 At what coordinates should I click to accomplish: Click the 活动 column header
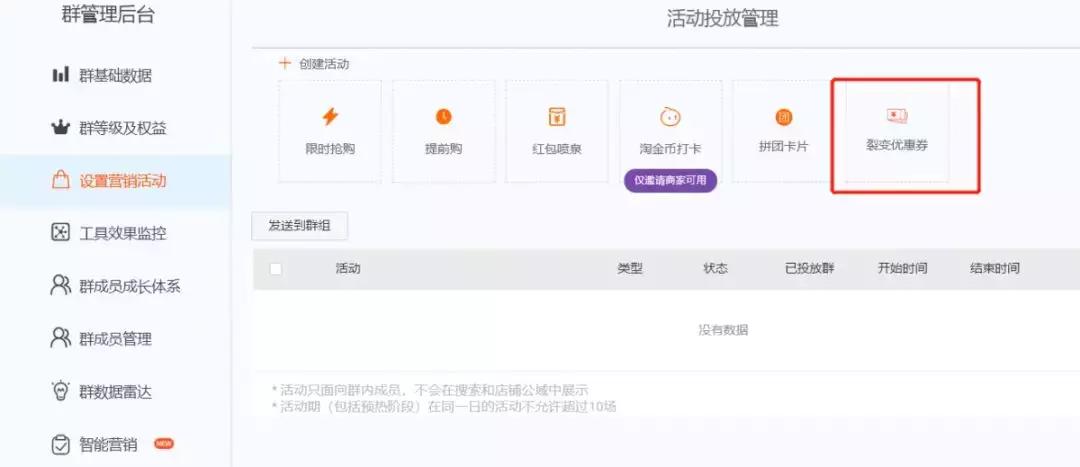[348, 269]
